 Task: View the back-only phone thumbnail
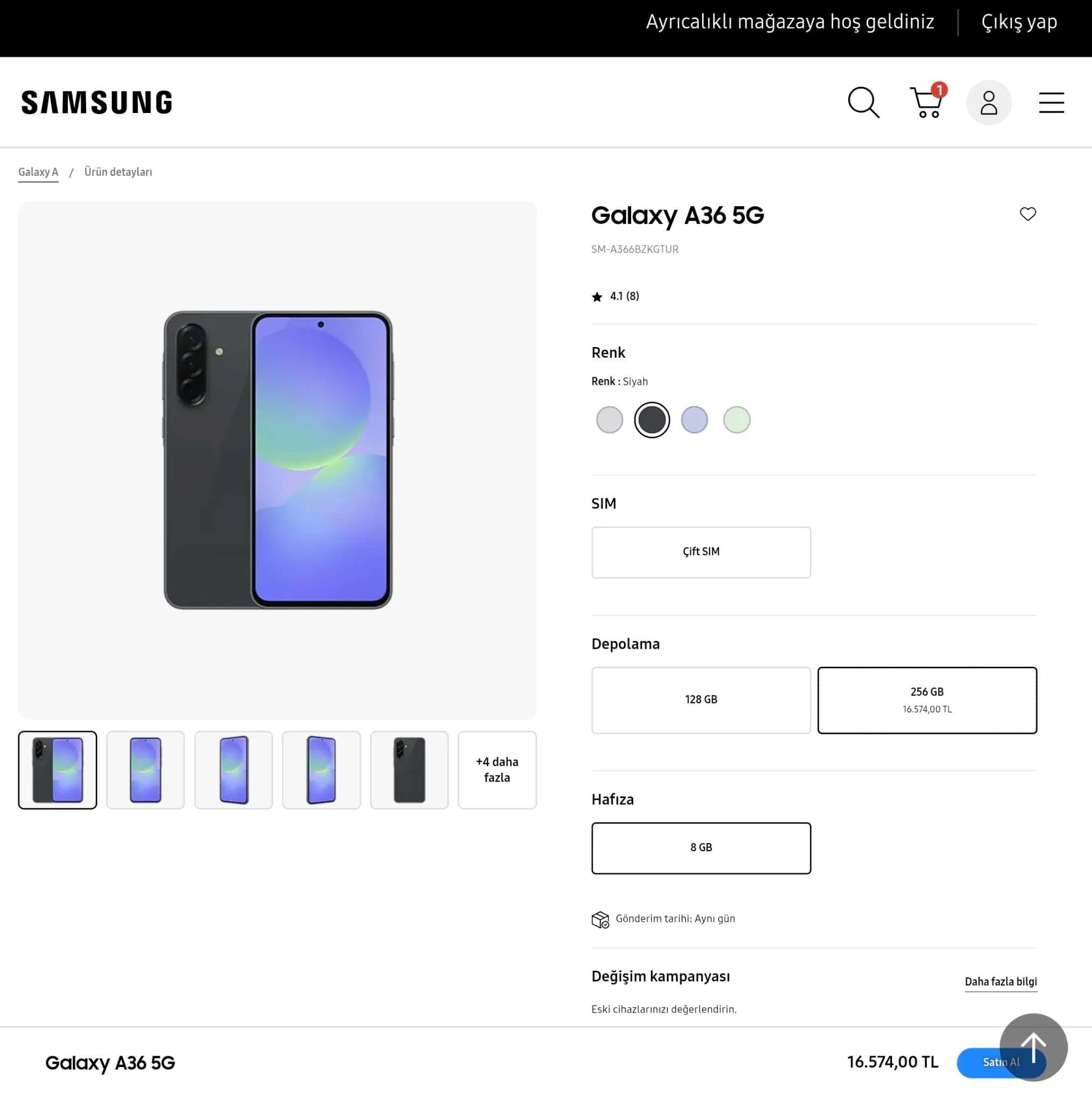[409, 769]
